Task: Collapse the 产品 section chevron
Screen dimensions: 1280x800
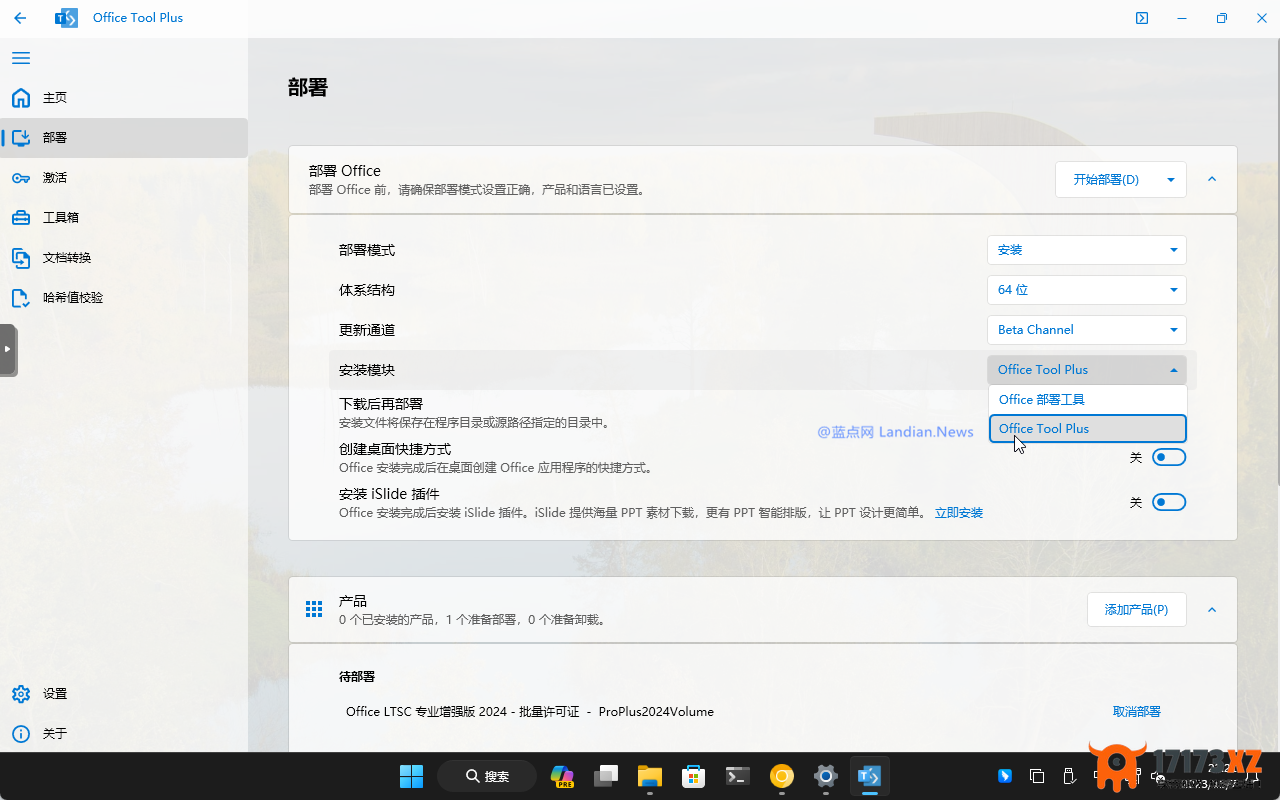Action: point(1212,610)
